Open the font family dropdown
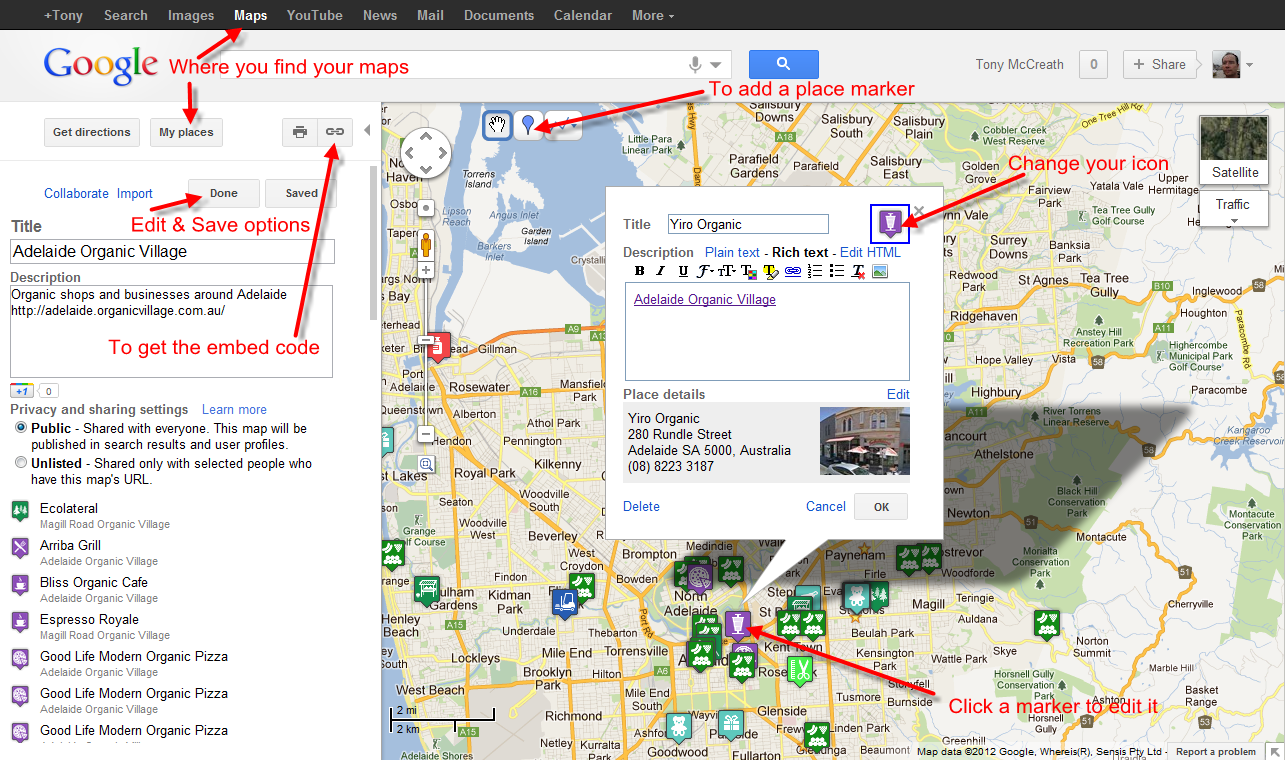 (706, 271)
